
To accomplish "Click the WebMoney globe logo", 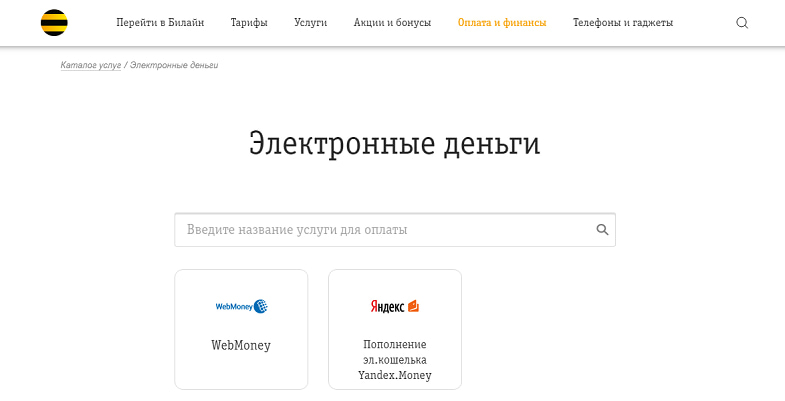I will (241, 306).
